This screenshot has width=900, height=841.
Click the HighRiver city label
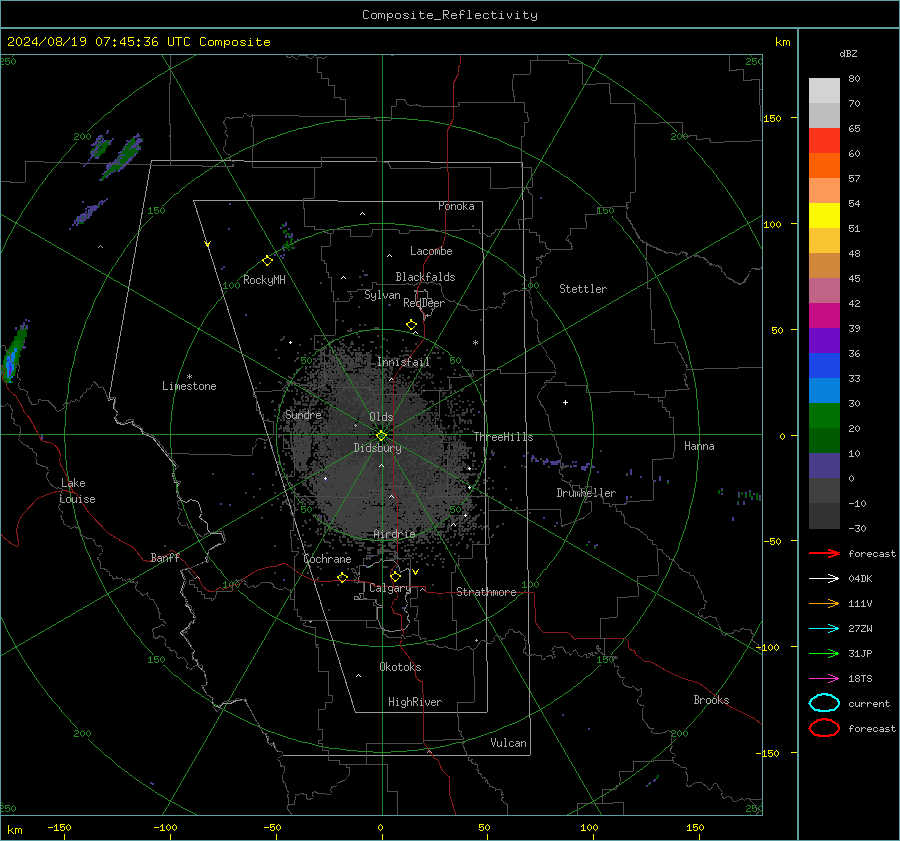click(415, 702)
